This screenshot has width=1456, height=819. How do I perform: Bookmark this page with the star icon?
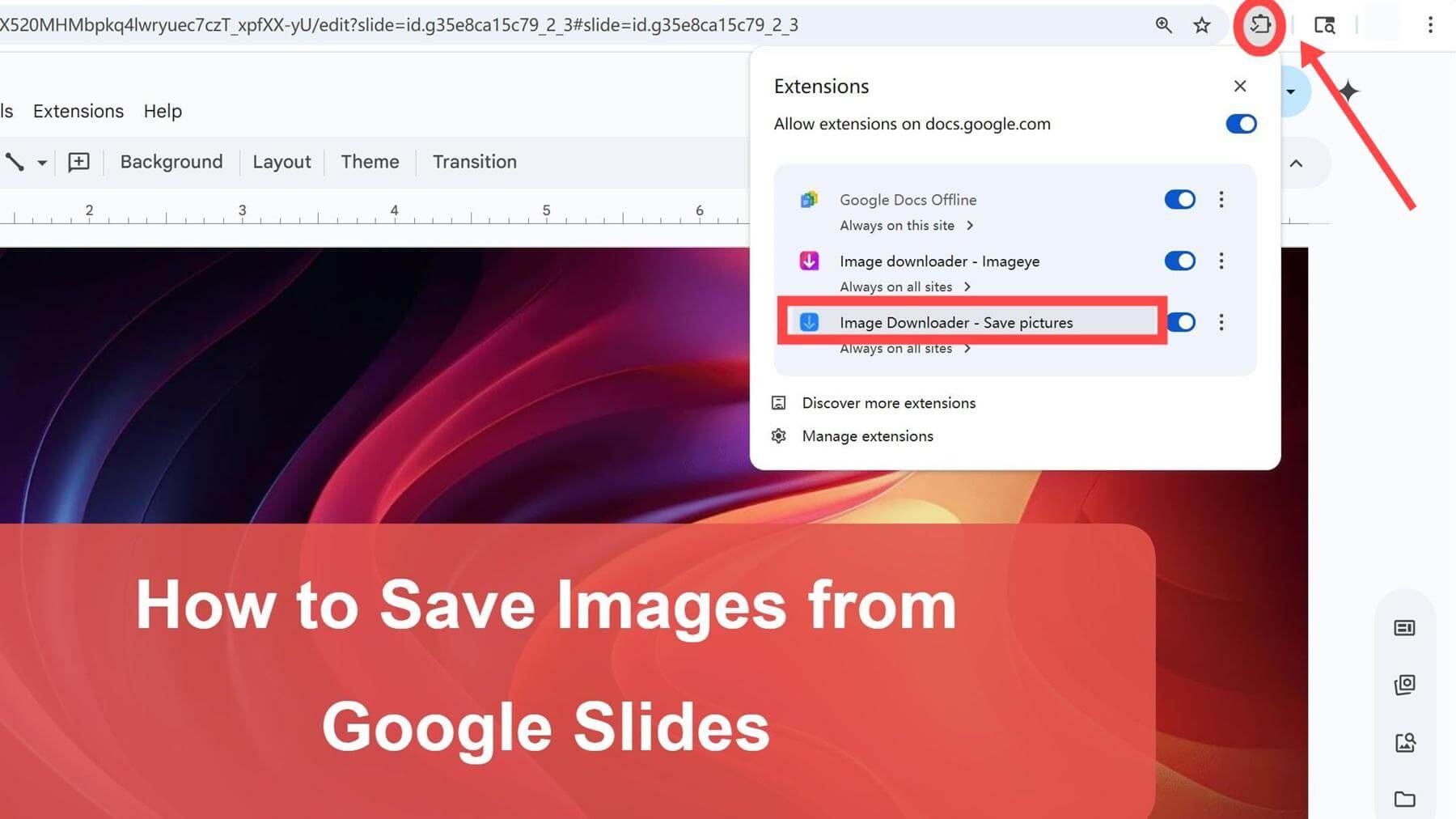pos(1202,25)
